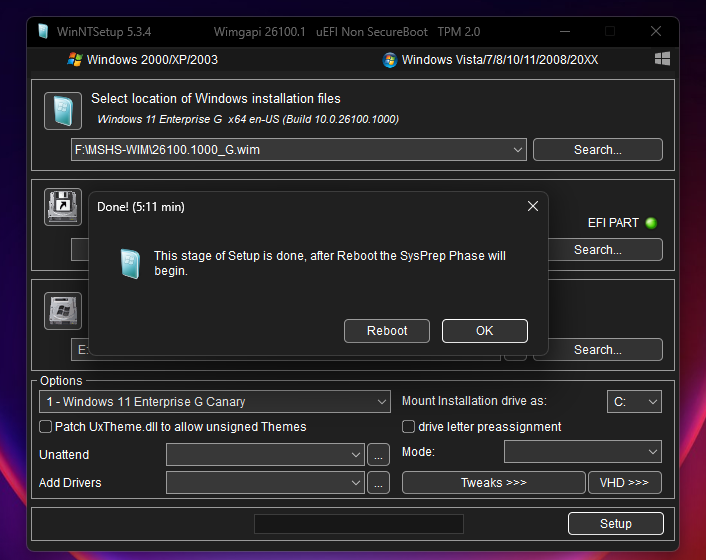The width and height of the screenshot is (706, 560).
Task: Click the Reboot button
Action: point(387,331)
